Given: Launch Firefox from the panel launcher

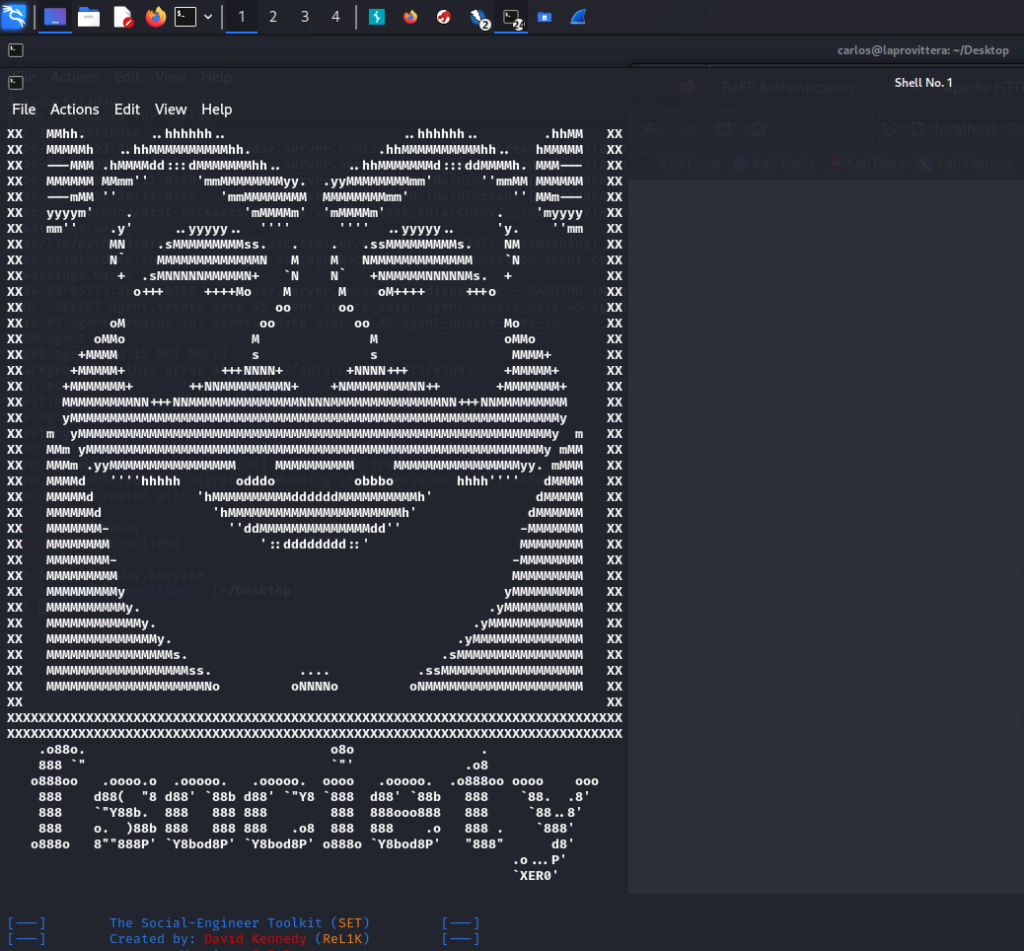Looking at the screenshot, I should click(x=155, y=17).
